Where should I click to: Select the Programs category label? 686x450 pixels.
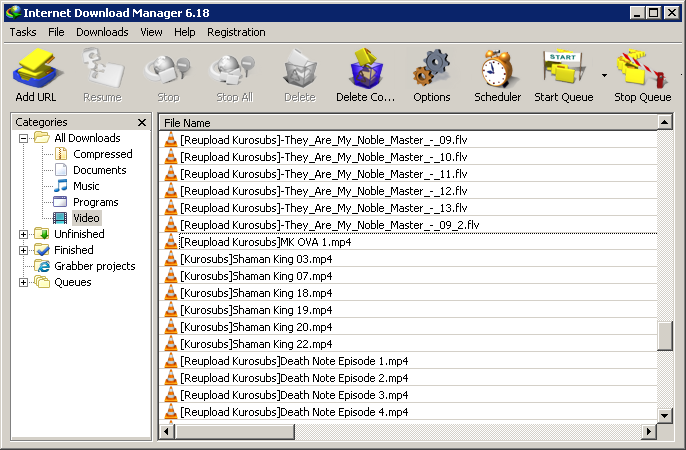click(96, 202)
